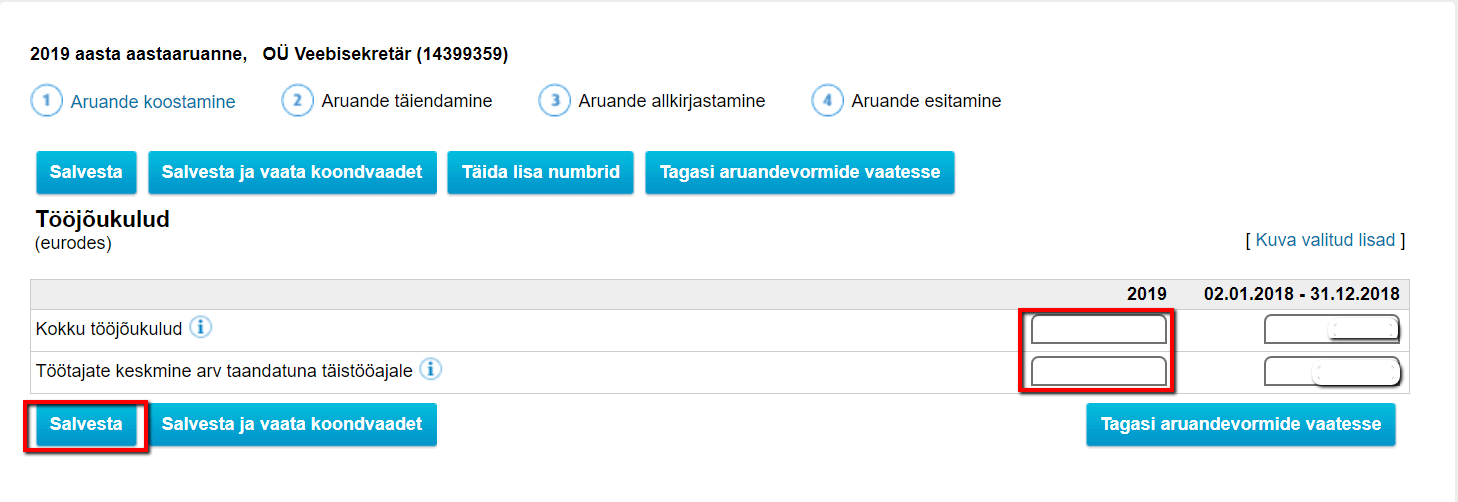The image size is (1458, 502).
Task: Click top Salvesta ja vaata koondvaadet button
Action: [x=292, y=172]
